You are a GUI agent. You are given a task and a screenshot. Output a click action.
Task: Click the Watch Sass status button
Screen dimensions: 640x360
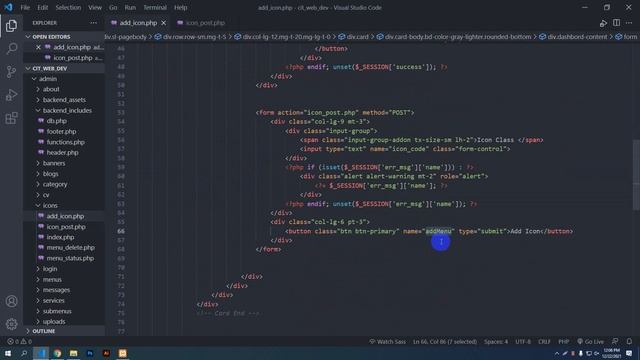(x=387, y=341)
